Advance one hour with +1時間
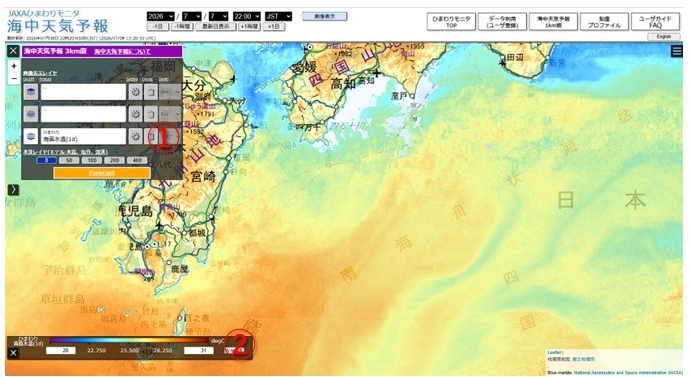The width and height of the screenshot is (690, 377). 249,27
